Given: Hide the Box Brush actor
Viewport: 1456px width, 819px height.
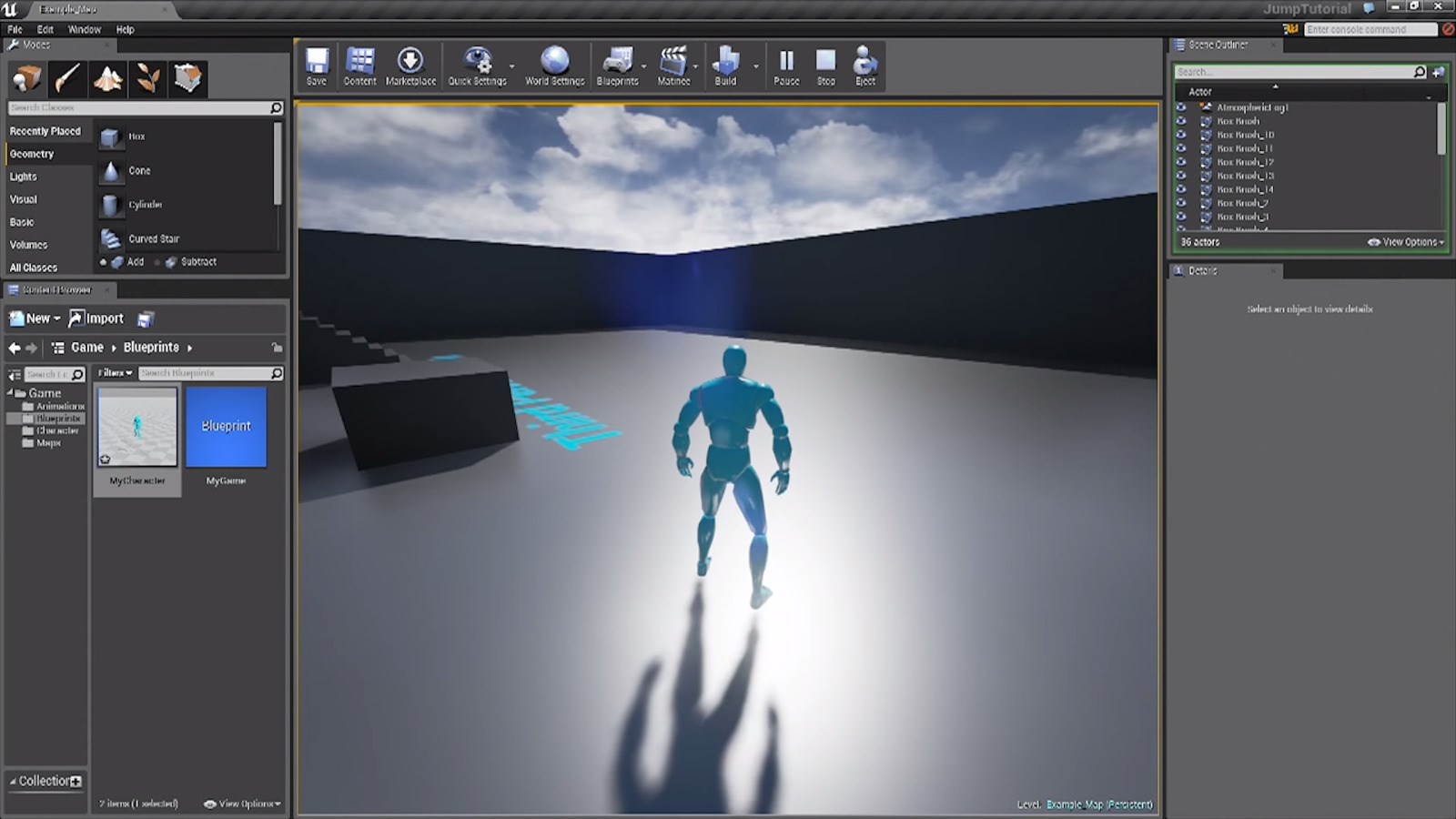Looking at the screenshot, I should tap(1181, 121).
